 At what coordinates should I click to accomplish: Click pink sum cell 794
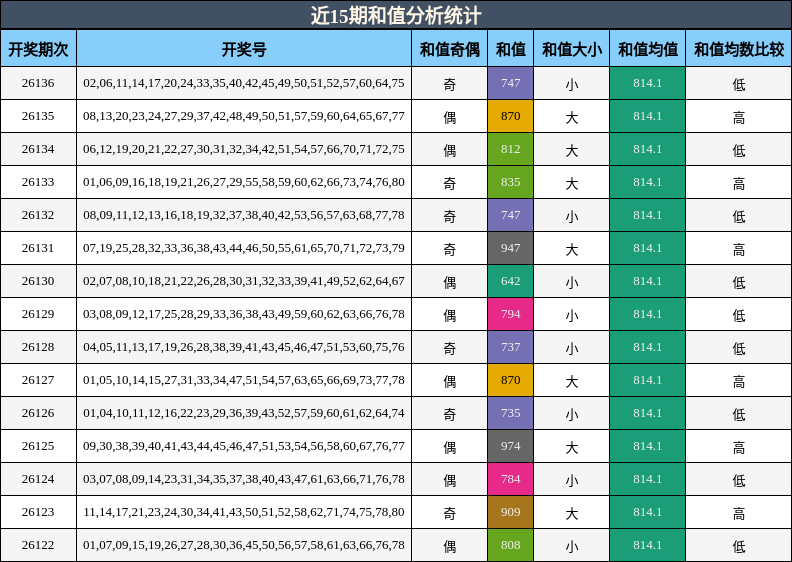point(511,314)
